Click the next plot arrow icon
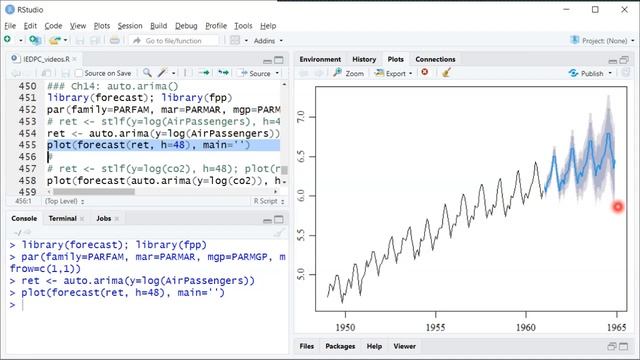 (x=319, y=73)
